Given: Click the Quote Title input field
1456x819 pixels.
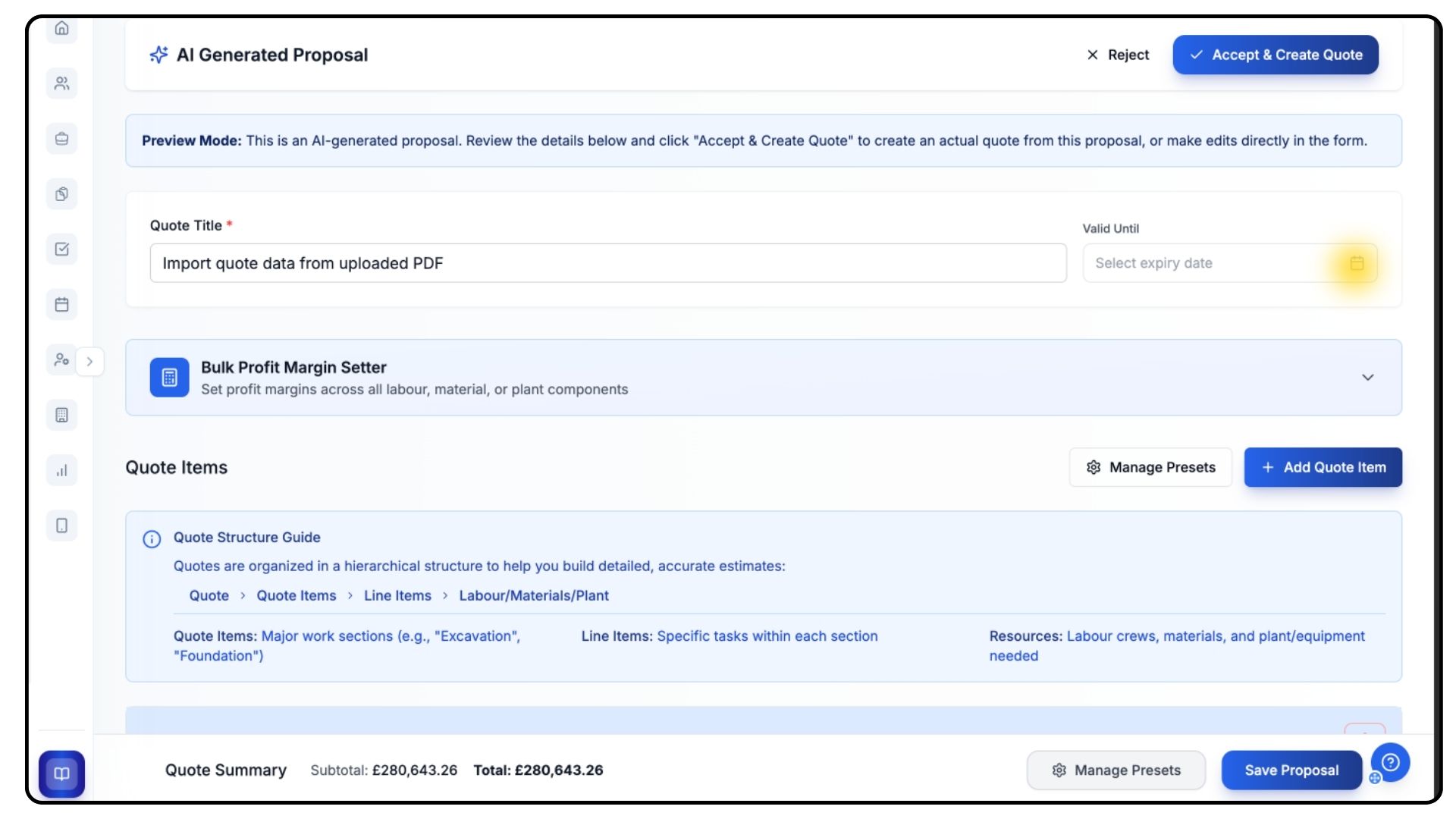Looking at the screenshot, I should pos(607,263).
